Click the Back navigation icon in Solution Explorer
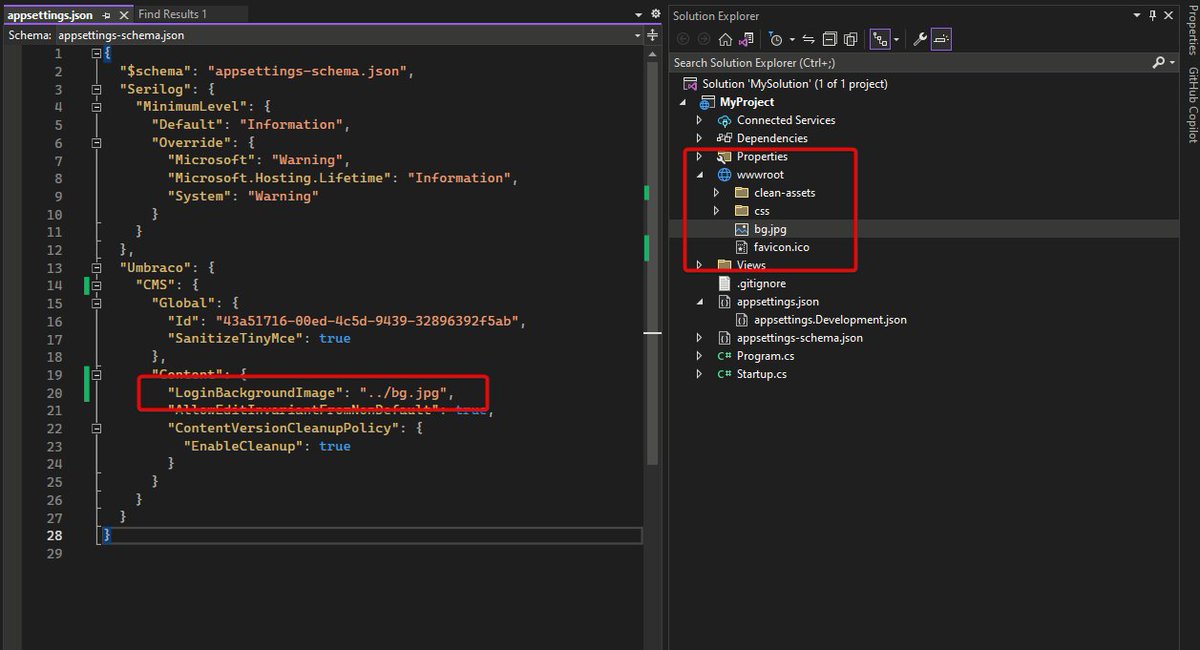This screenshot has height=650, width=1200. coord(683,39)
